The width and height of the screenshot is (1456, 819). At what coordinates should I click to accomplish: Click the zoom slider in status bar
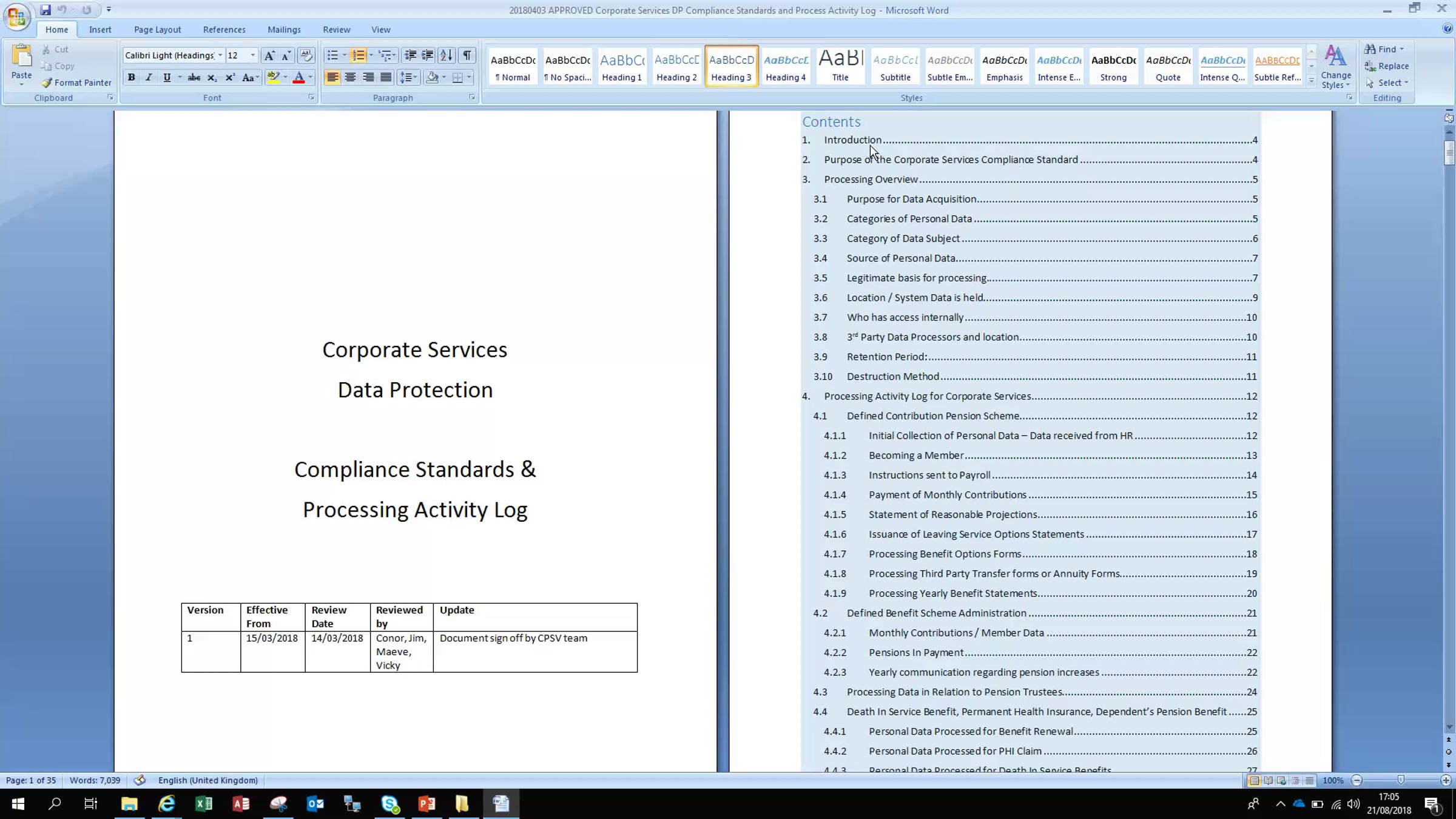[x=1400, y=780]
